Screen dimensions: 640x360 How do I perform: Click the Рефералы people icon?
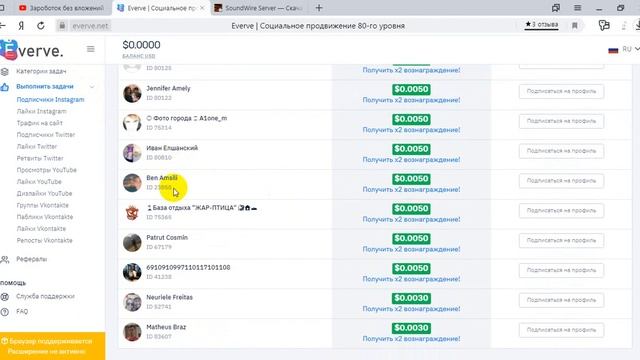tap(5, 259)
